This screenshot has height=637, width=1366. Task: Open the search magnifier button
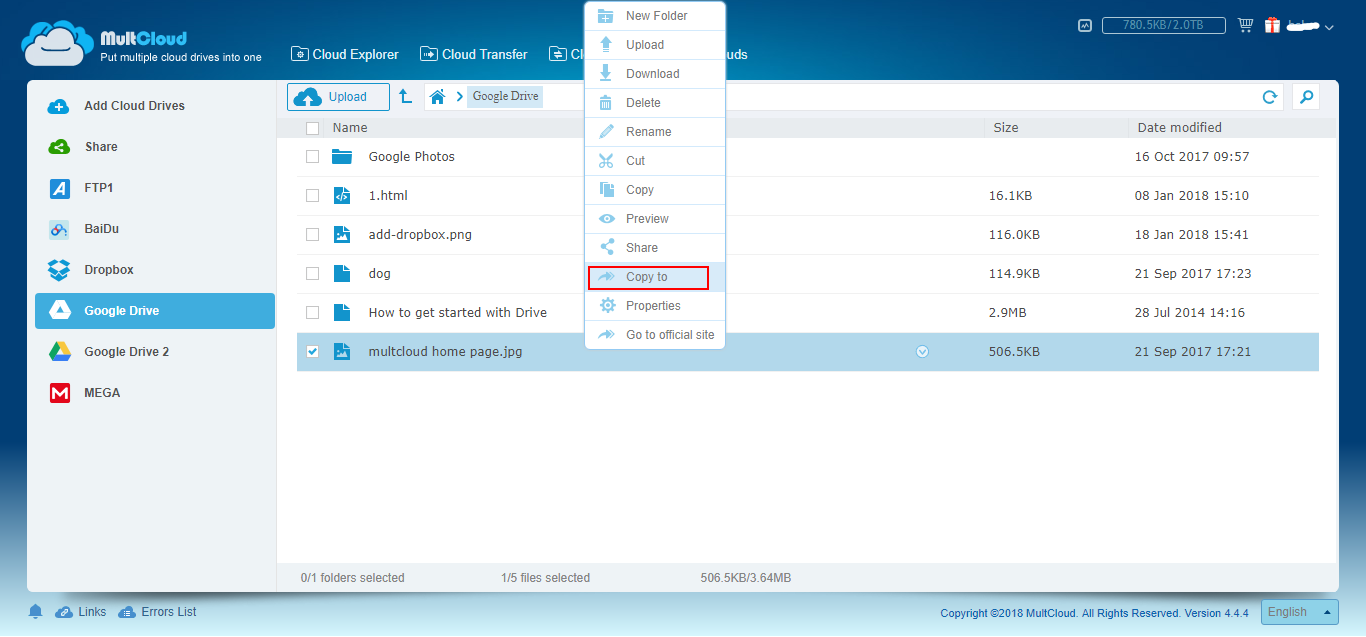click(1305, 97)
